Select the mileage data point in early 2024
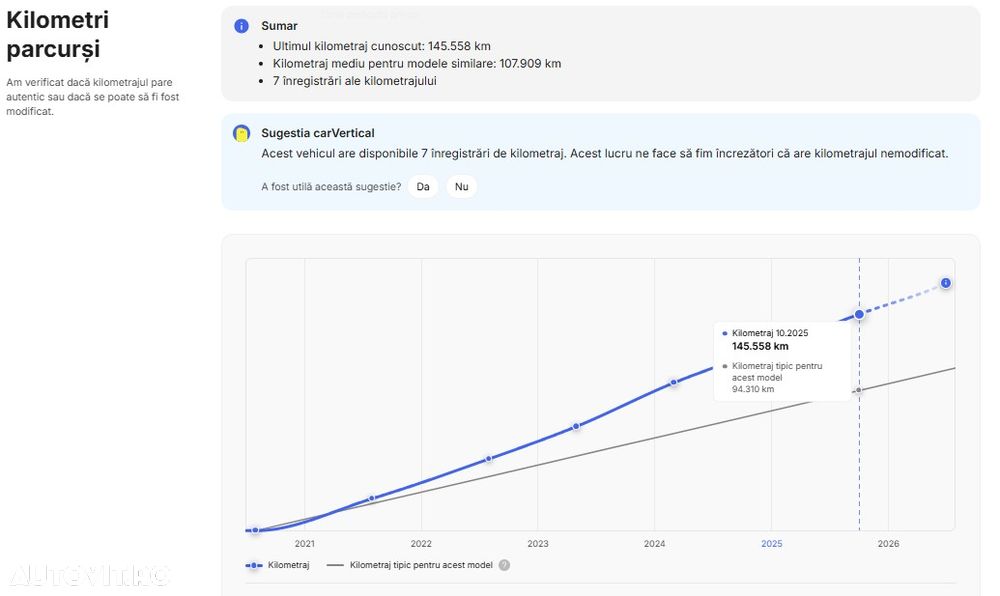Screen dimensions: 1000x596 coord(673,382)
